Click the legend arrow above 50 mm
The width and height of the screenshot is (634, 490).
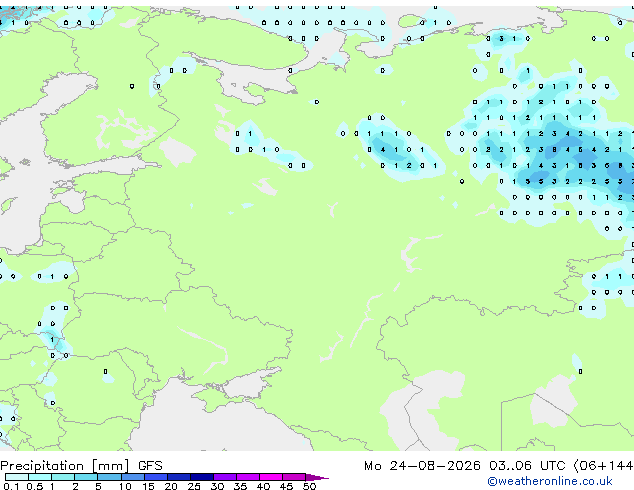(x=317, y=477)
